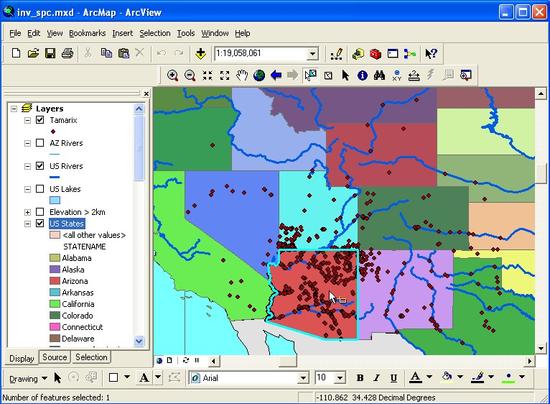The height and width of the screenshot is (404, 550).
Task: Click the US Lakes light blue symbol
Action: tap(55, 200)
